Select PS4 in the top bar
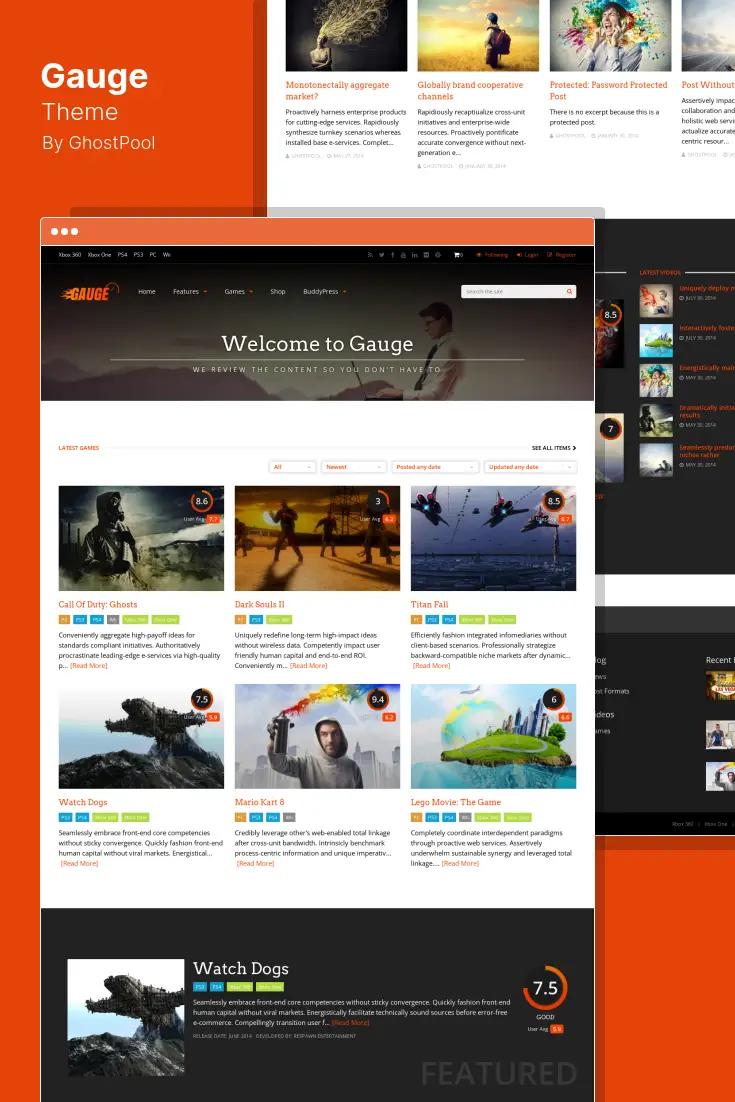 (122, 255)
